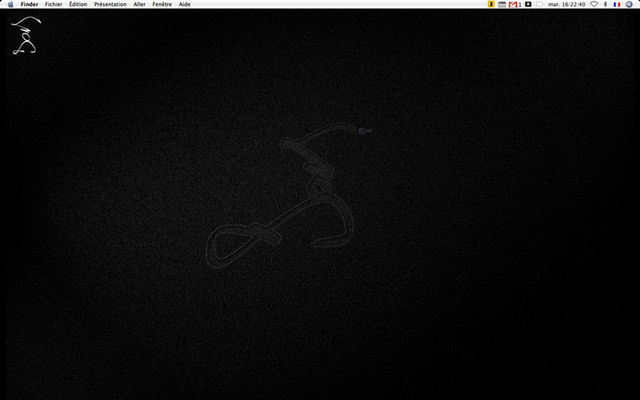The width and height of the screenshot is (640, 400).
Task: Open the Fichier menu
Action: click(x=53, y=4)
